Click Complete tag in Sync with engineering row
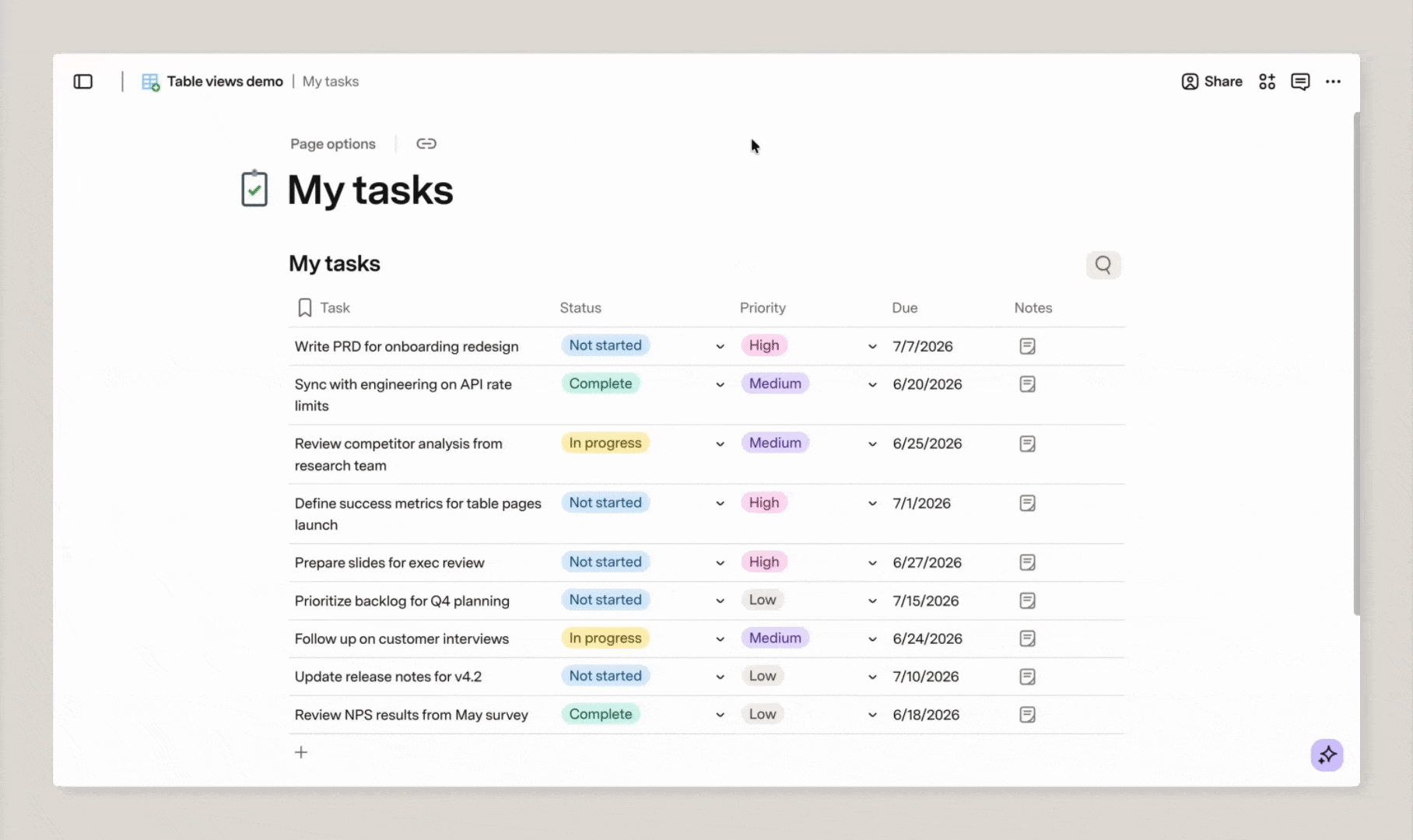 click(x=601, y=383)
